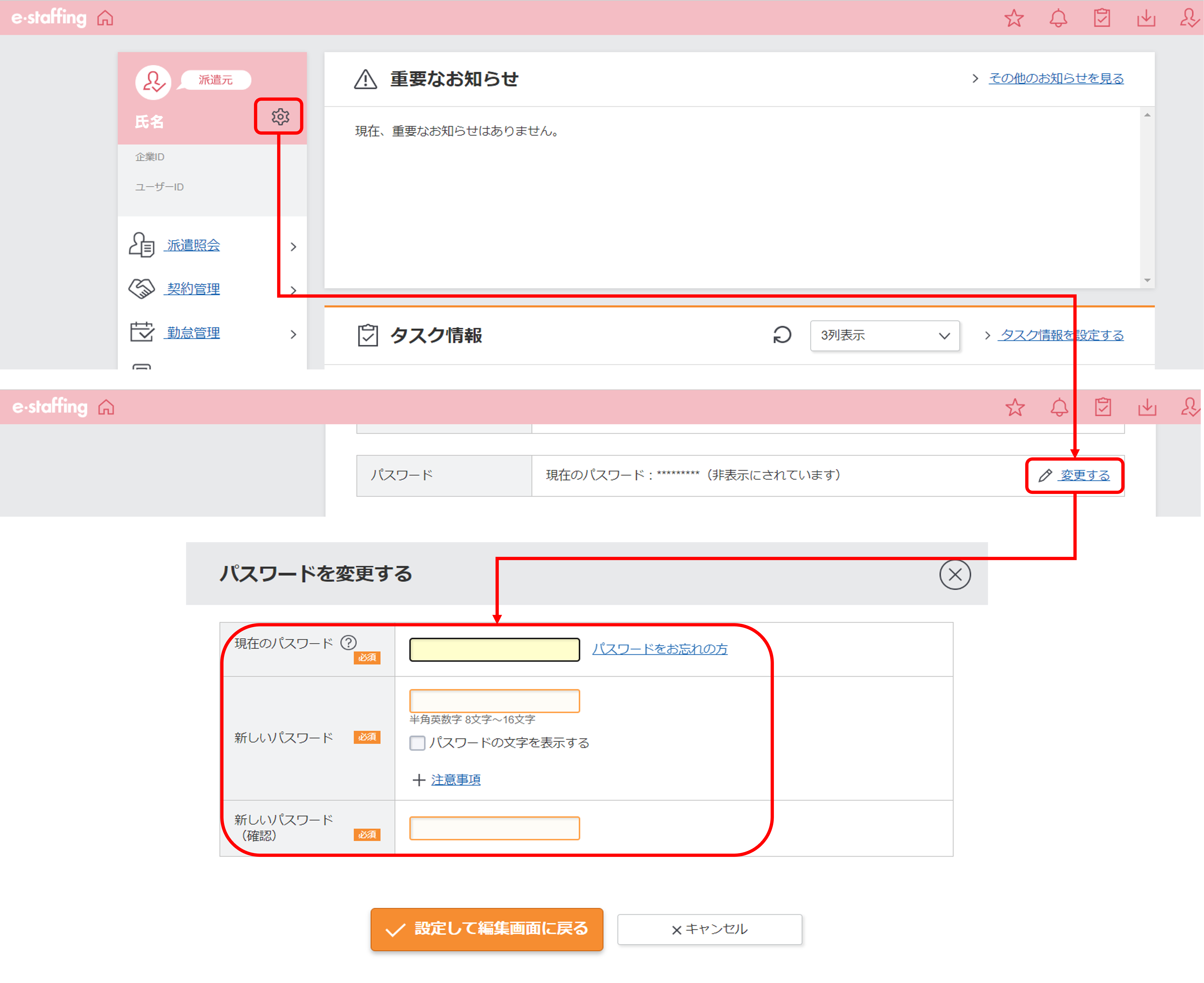Click the e-staffing logo in the top header
The height and width of the screenshot is (983, 1204).
point(49,18)
